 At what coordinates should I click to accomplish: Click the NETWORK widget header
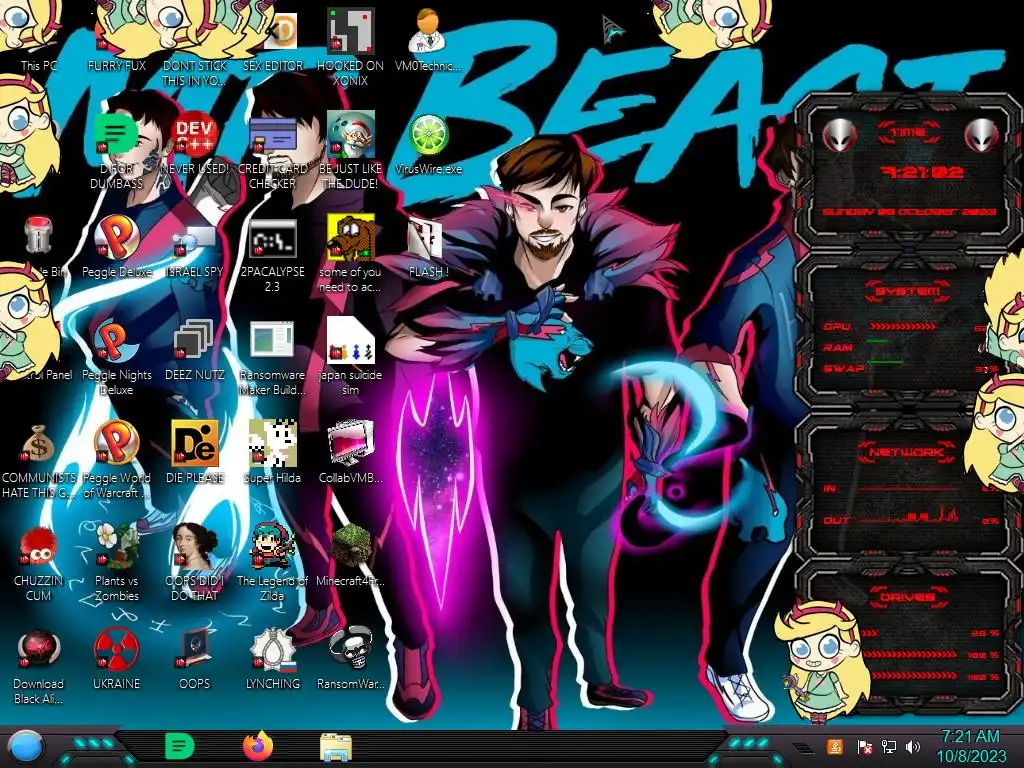click(x=906, y=452)
